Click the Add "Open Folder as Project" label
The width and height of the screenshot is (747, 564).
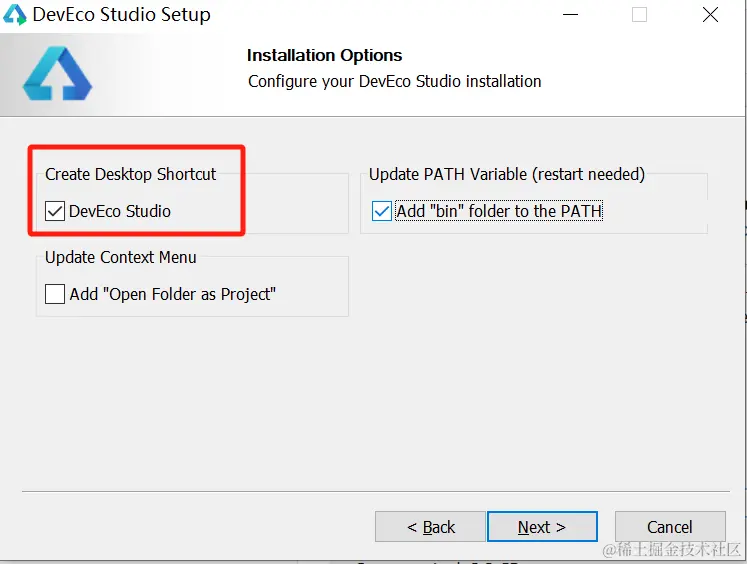(x=172, y=294)
